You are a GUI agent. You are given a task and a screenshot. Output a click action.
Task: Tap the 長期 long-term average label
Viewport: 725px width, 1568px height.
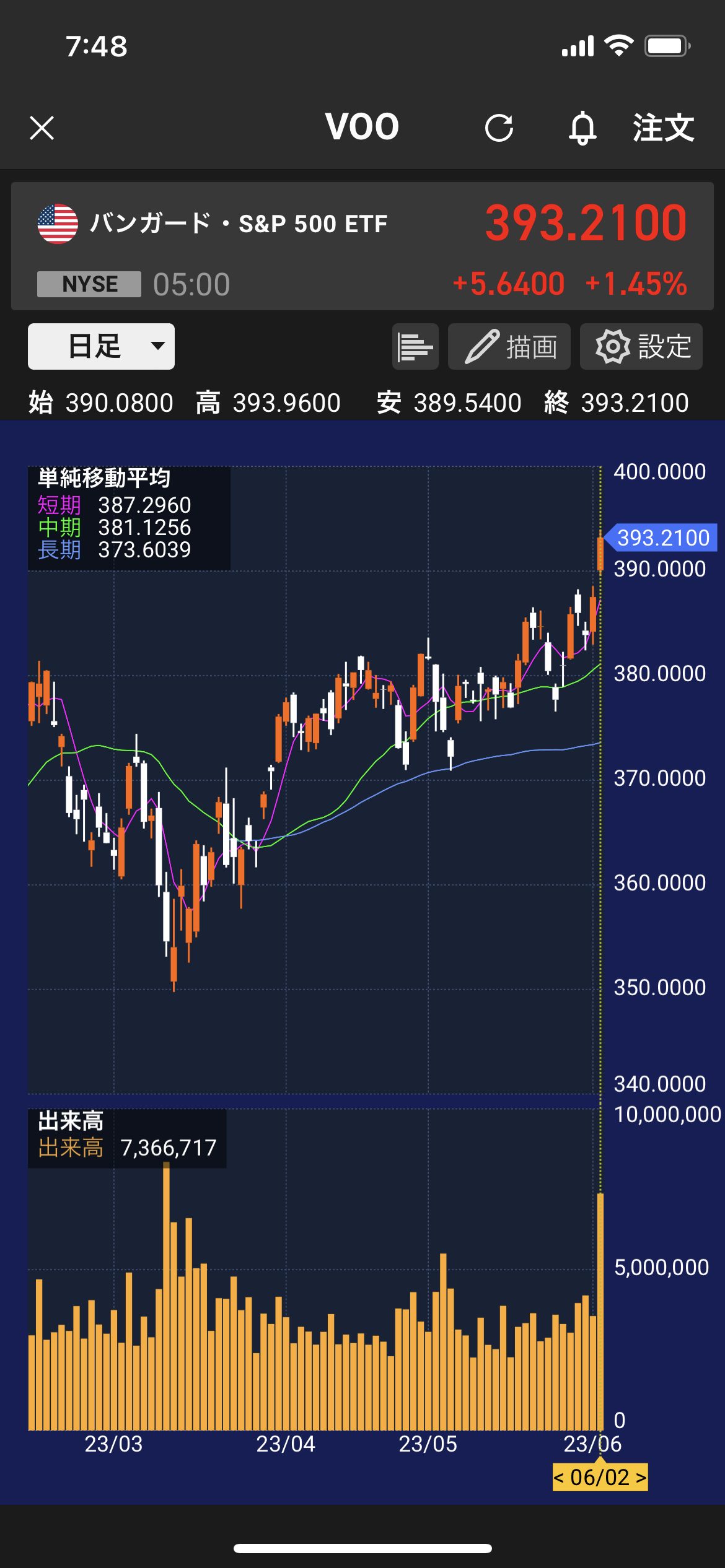point(59,550)
